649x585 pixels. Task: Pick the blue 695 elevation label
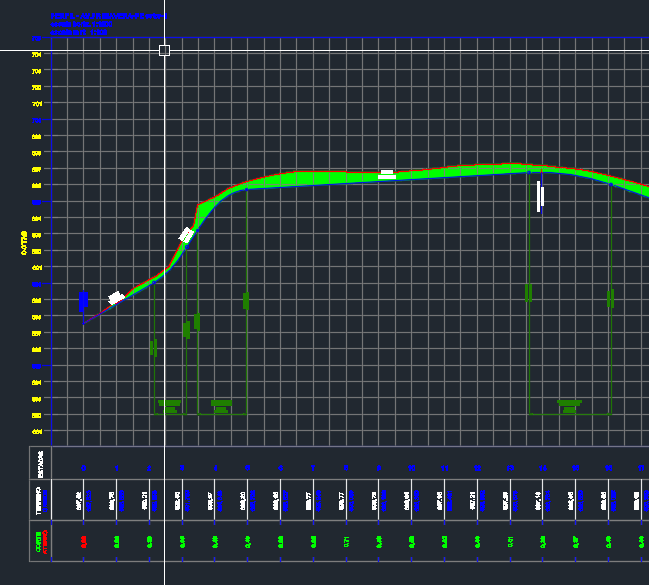(x=36, y=202)
